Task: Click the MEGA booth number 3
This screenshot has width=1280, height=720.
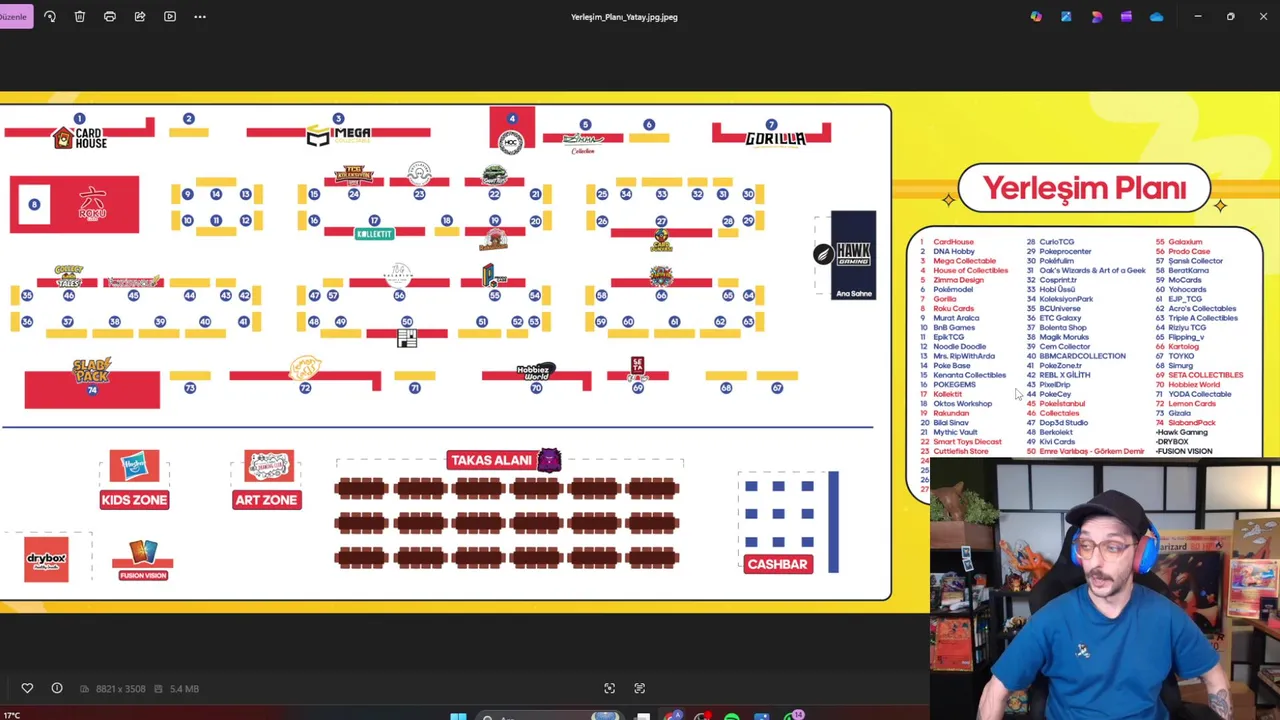Action: click(x=338, y=120)
